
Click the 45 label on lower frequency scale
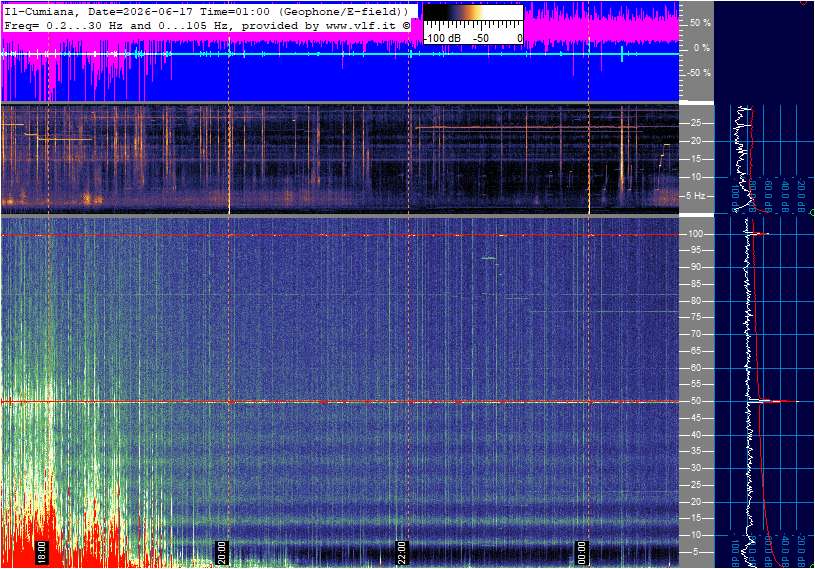[695, 418]
